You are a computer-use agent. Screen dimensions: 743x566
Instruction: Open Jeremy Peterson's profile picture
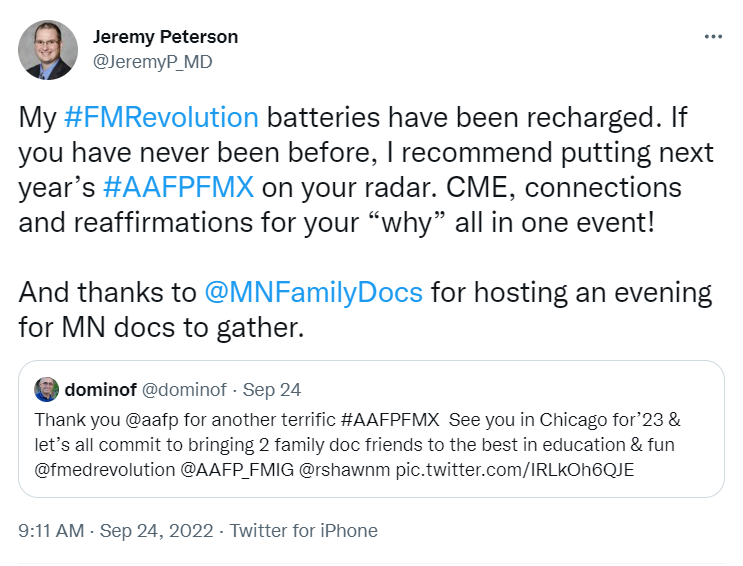click(x=48, y=49)
